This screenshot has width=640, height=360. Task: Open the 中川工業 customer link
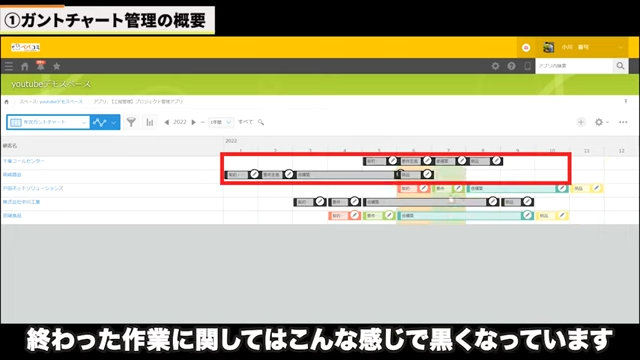tap(22, 202)
